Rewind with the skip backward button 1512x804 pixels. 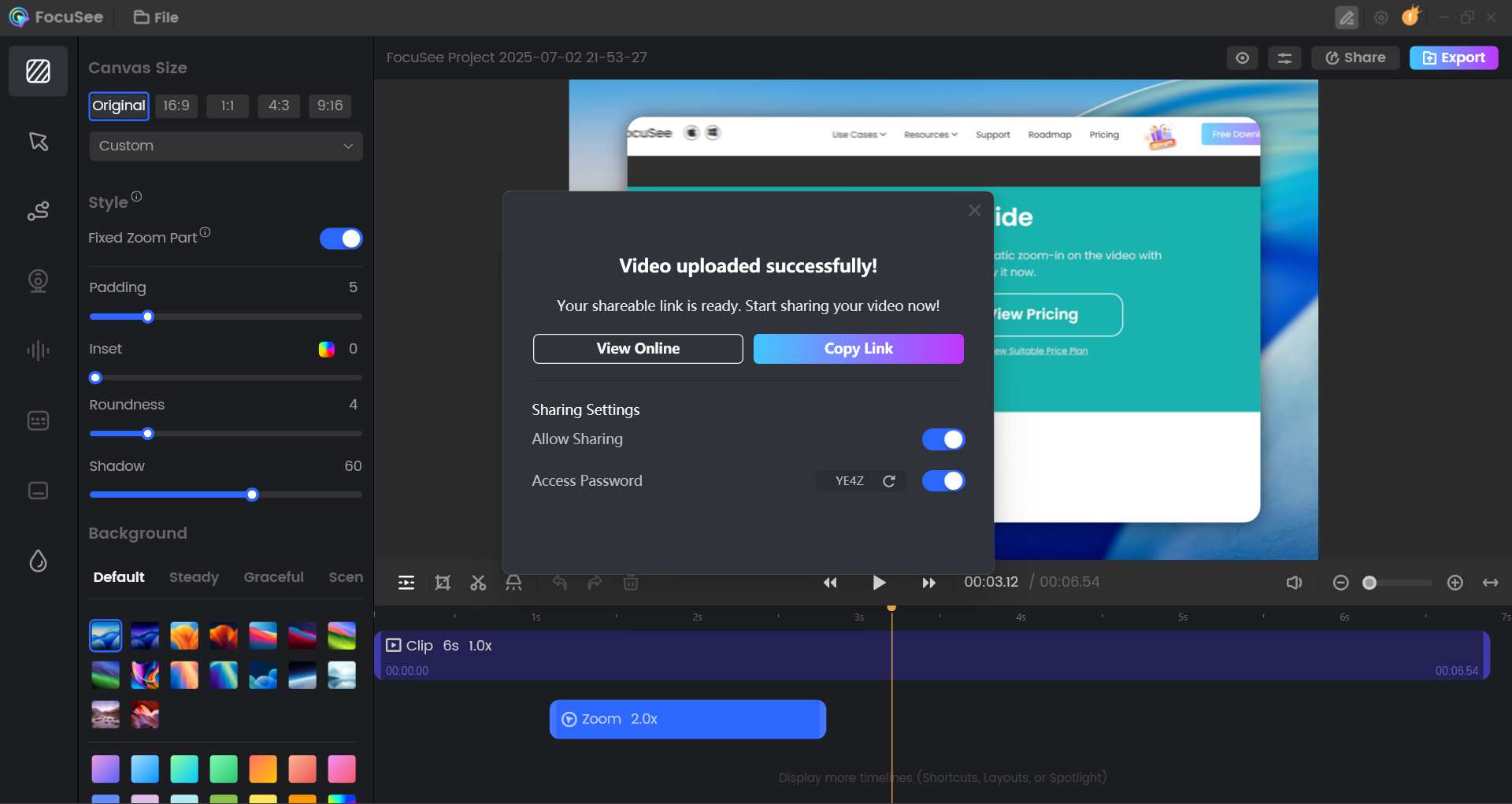[830, 583]
